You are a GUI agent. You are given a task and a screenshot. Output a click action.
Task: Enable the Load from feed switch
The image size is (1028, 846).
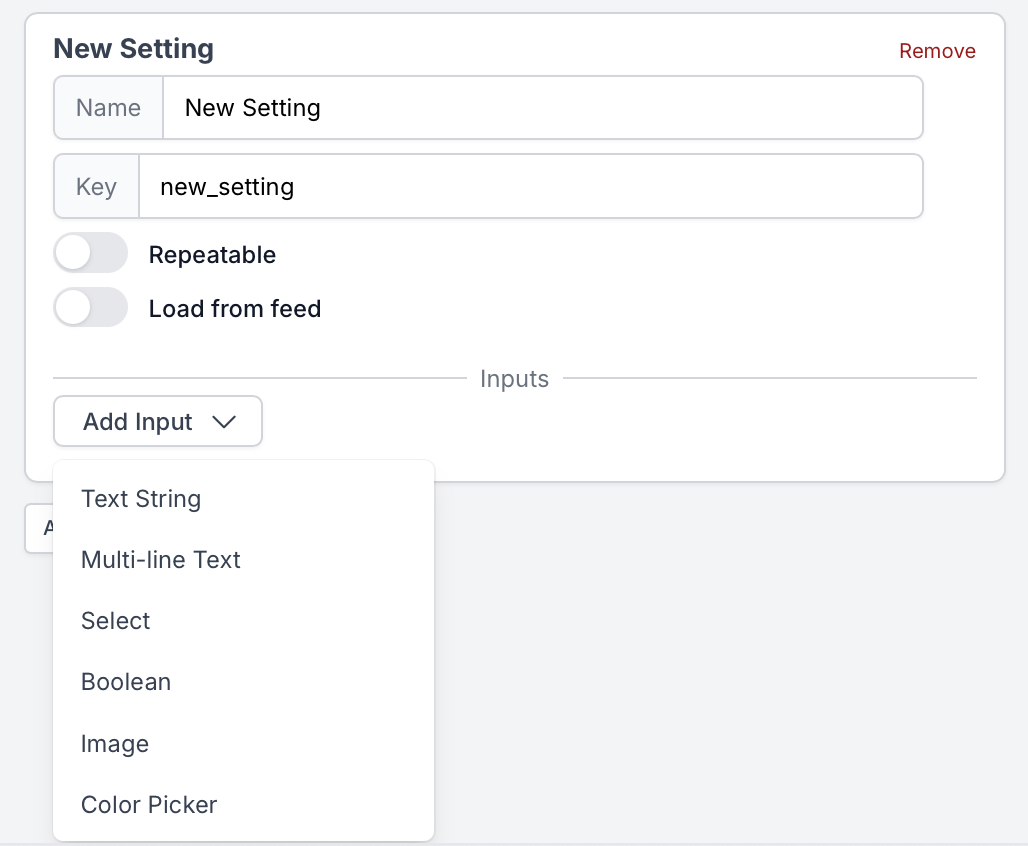tap(90, 307)
